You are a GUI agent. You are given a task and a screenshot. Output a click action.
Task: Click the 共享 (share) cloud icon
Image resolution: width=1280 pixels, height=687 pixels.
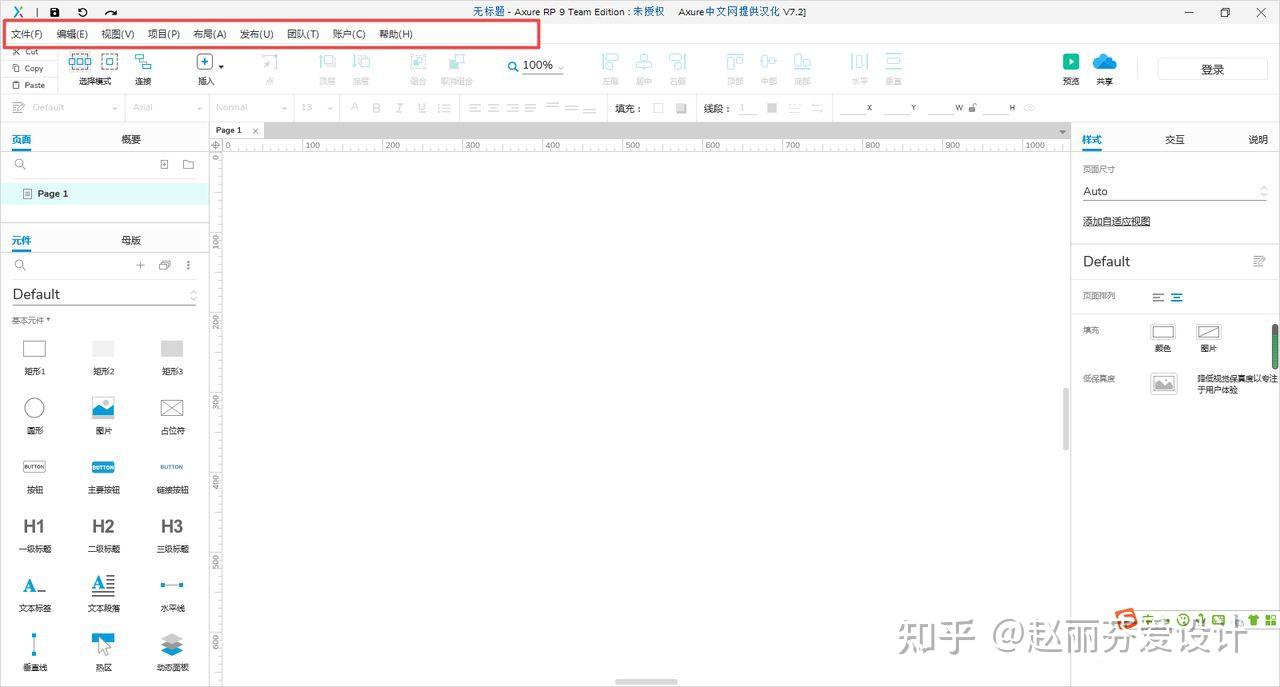pos(1104,62)
